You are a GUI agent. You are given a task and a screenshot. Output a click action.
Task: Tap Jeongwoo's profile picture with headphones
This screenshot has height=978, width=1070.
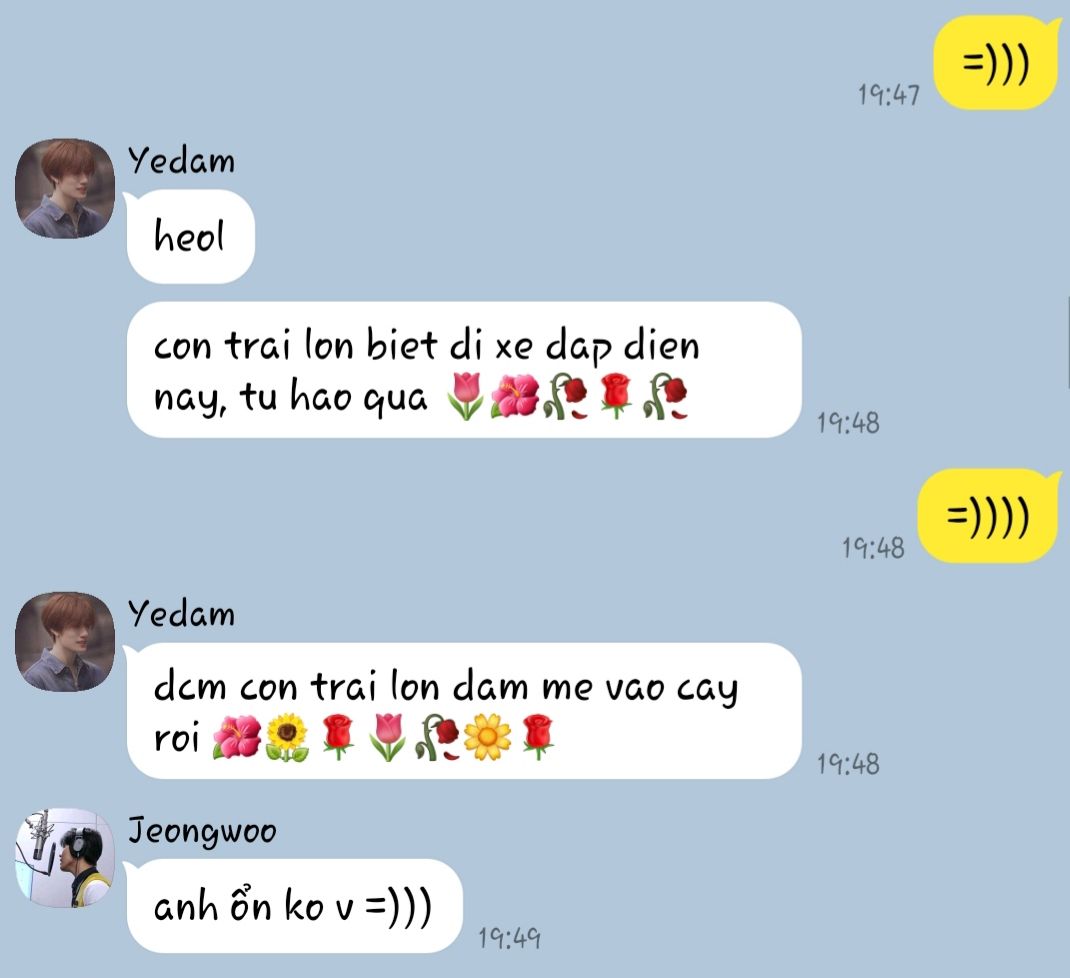(x=65, y=858)
